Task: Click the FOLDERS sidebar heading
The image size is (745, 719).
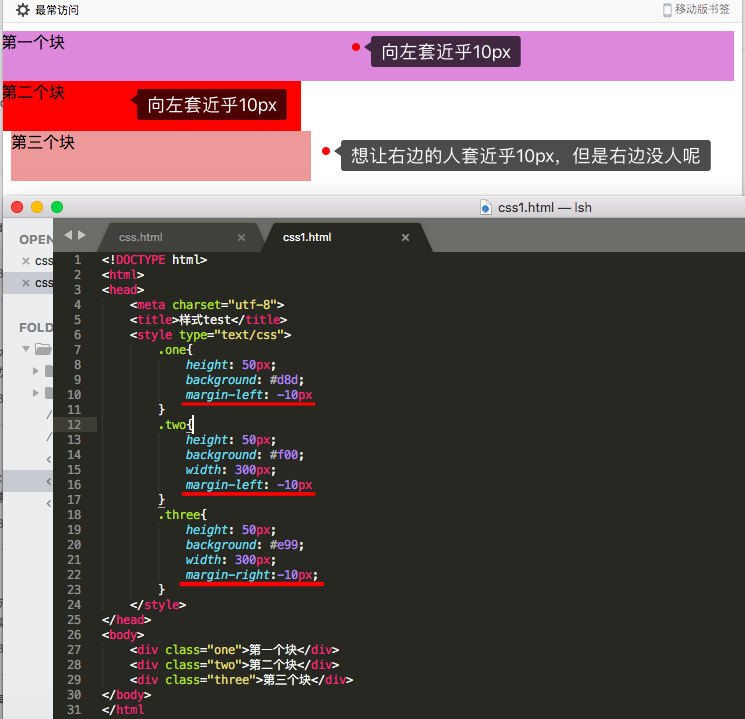Action: pyautogui.click(x=36, y=327)
